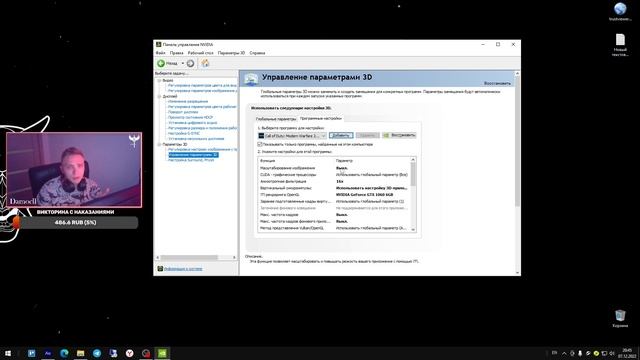This screenshot has width=640, height=360.
Task: Select Изменение разрешения in task tree
Action: tap(188, 101)
